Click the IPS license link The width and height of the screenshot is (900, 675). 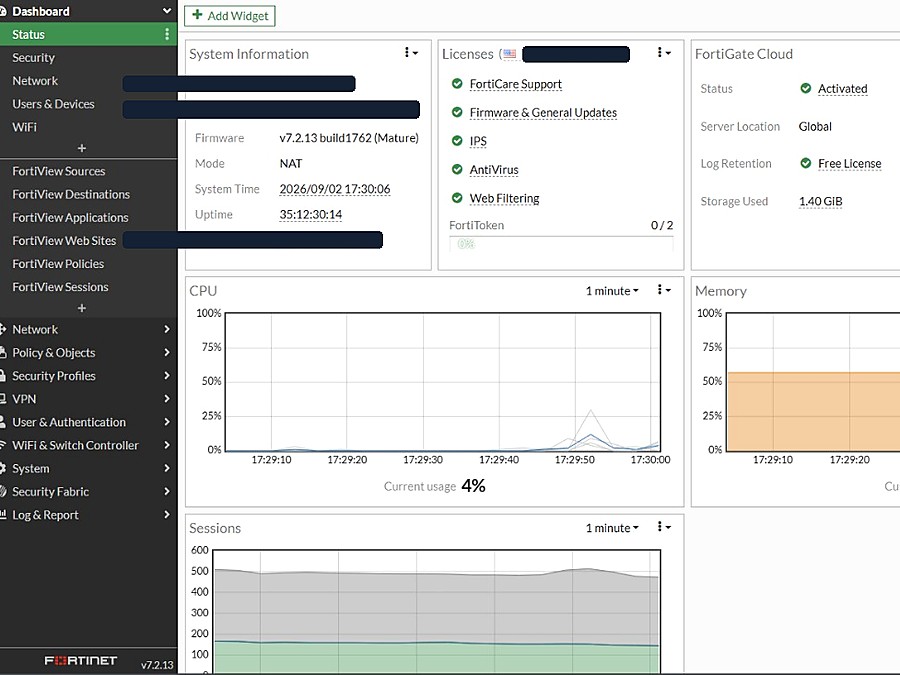click(x=478, y=141)
